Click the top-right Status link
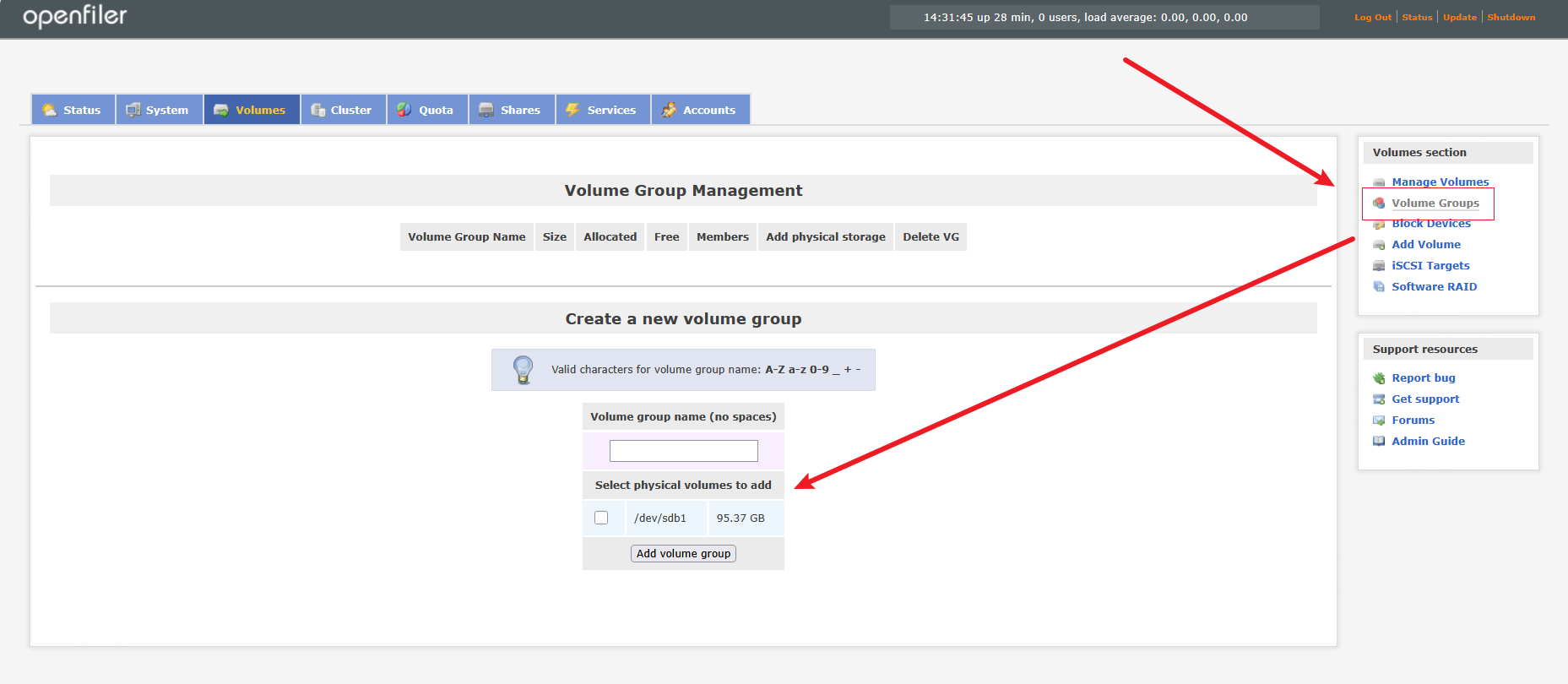 pos(1417,17)
